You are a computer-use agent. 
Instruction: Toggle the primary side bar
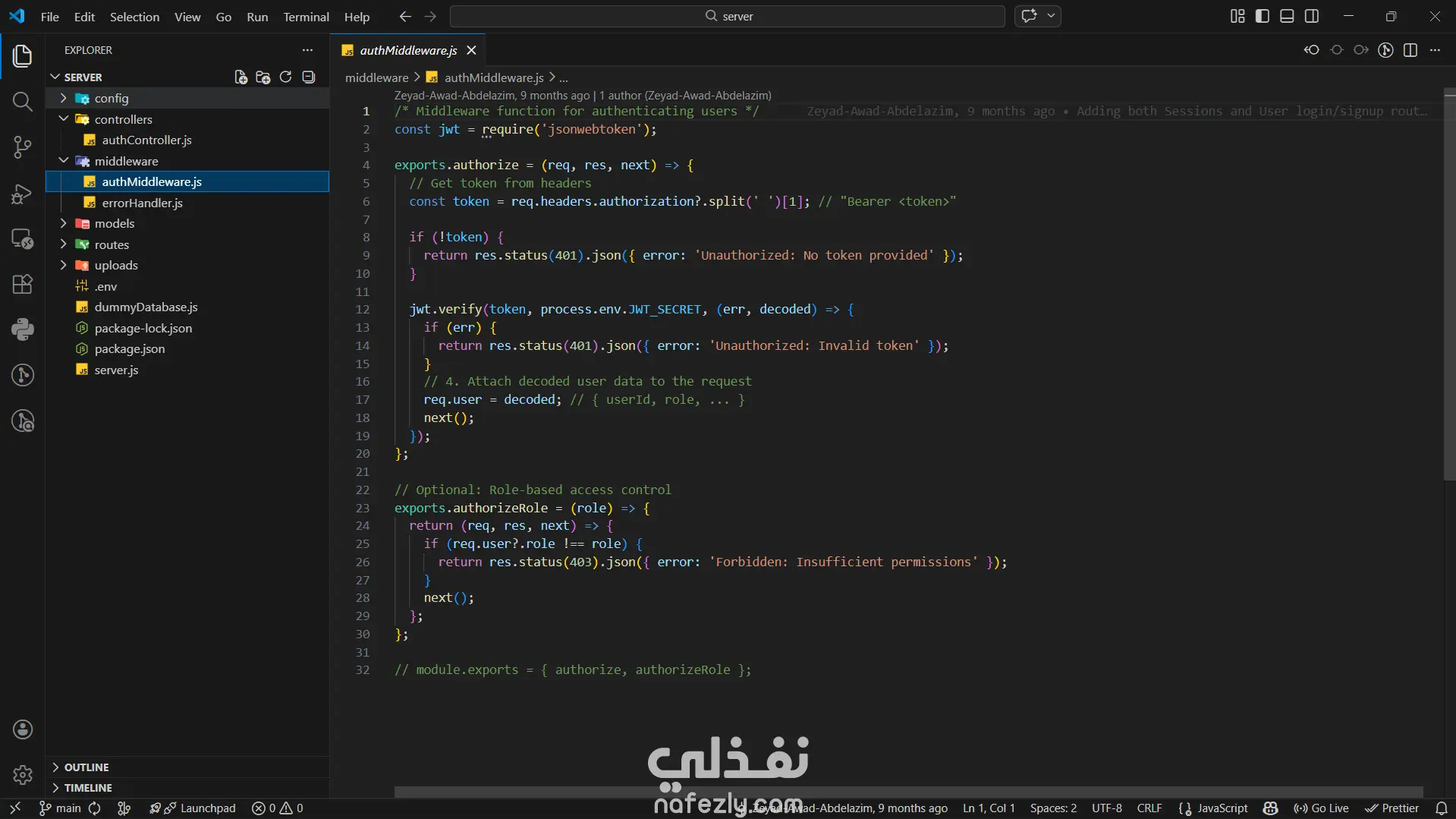tap(1263, 16)
